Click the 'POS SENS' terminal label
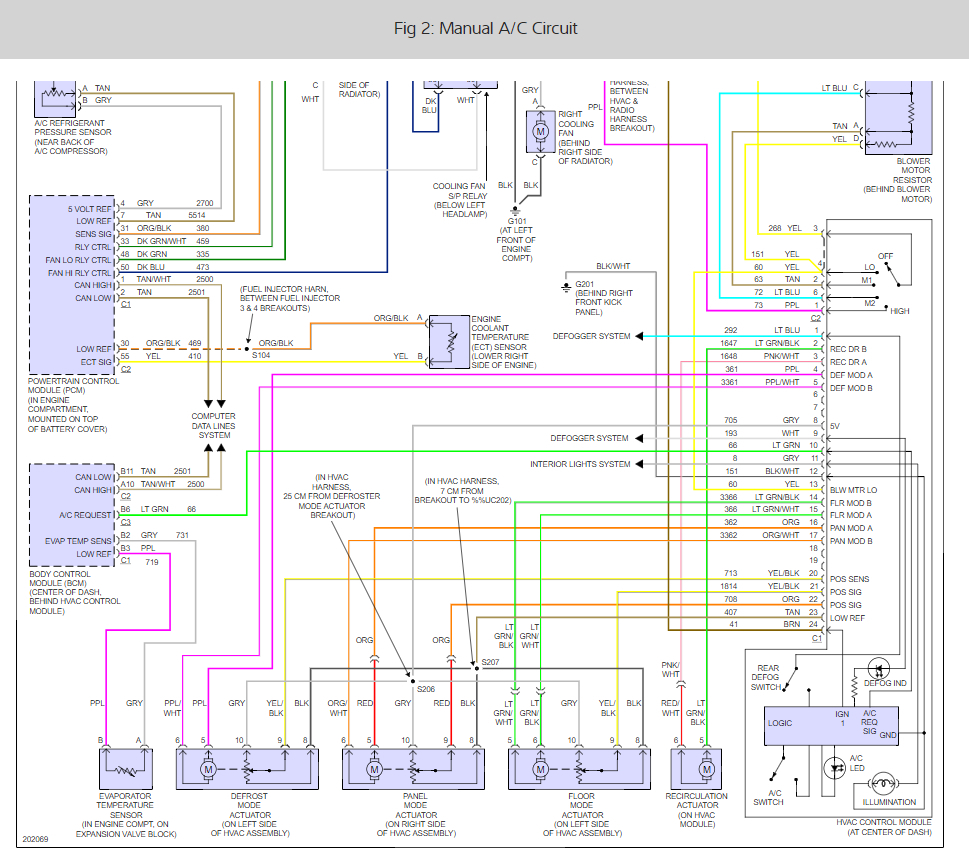The height and width of the screenshot is (863, 969). click(x=849, y=579)
